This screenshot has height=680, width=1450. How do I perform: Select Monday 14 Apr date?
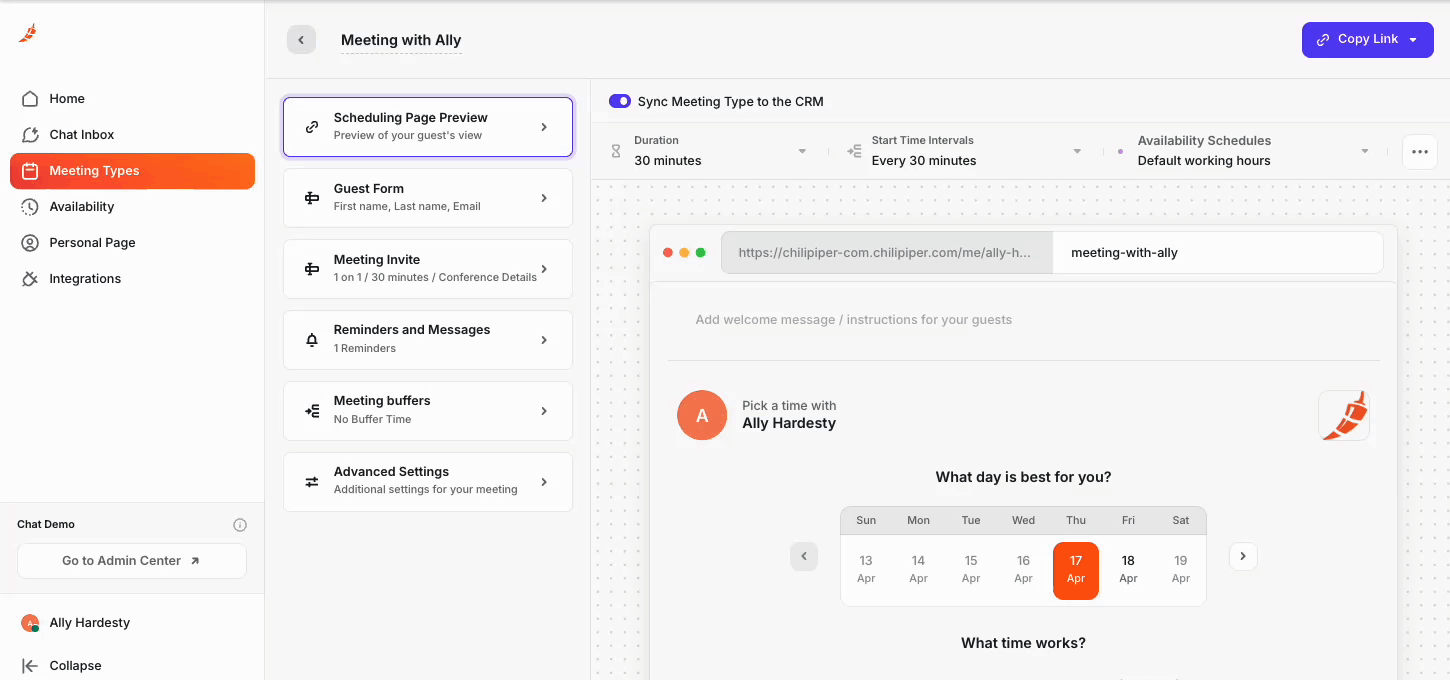pyautogui.click(x=918, y=571)
